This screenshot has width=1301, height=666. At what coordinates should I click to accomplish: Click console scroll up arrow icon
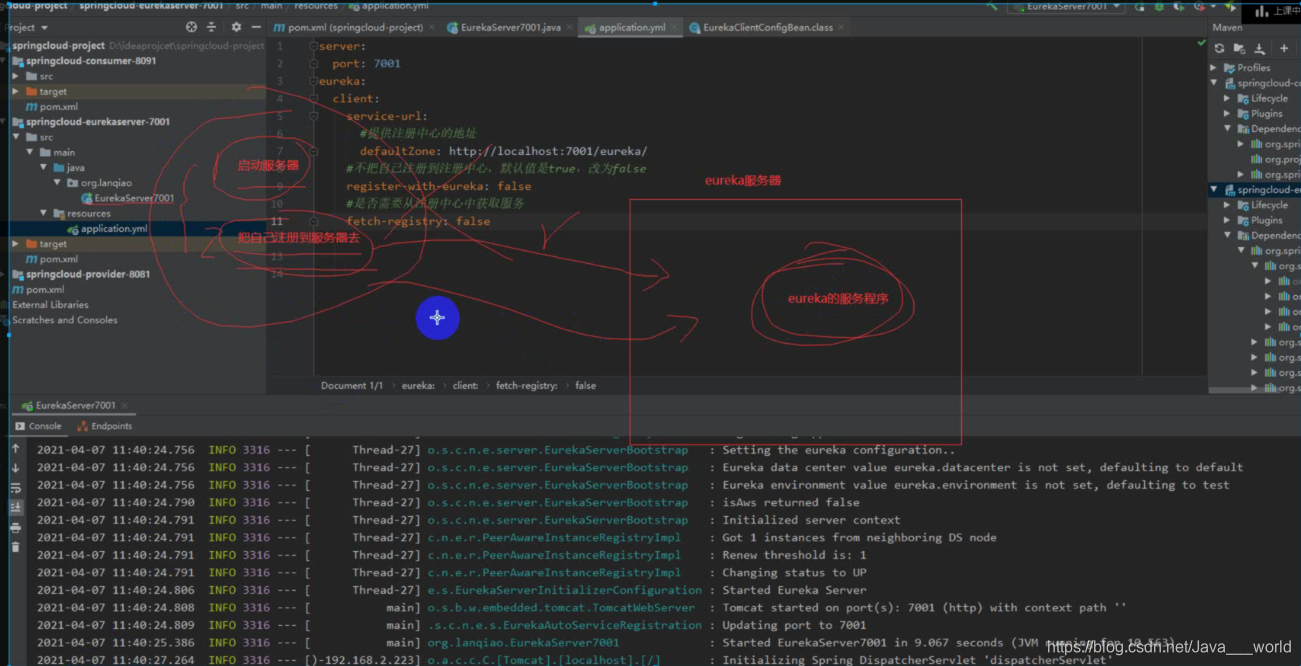tap(15, 449)
